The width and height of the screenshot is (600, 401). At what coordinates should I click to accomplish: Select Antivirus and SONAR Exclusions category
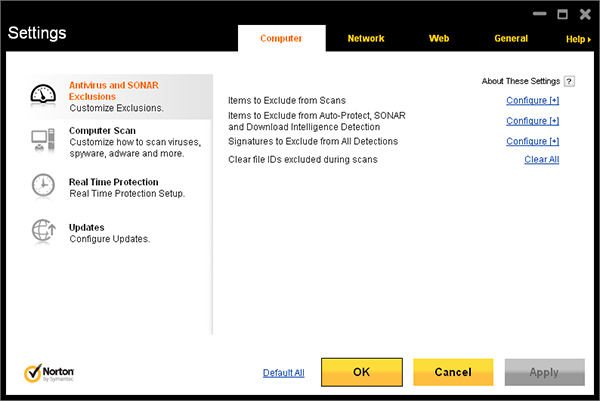tap(121, 96)
